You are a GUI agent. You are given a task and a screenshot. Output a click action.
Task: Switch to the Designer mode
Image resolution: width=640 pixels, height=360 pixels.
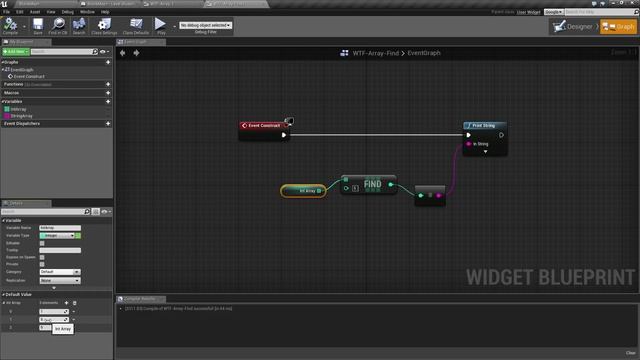tap(574, 27)
